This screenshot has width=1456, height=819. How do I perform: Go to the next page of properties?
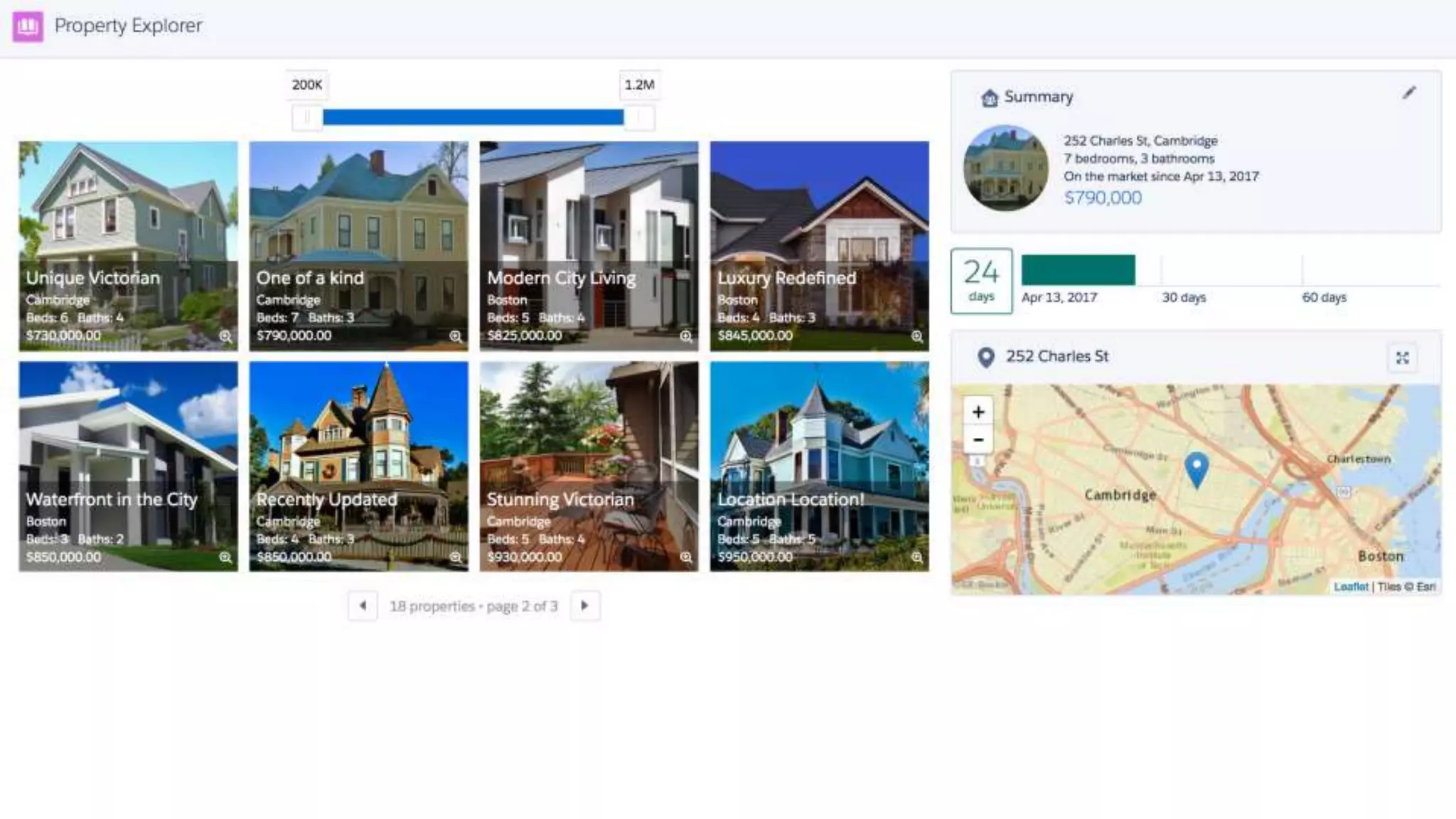[584, 606]
